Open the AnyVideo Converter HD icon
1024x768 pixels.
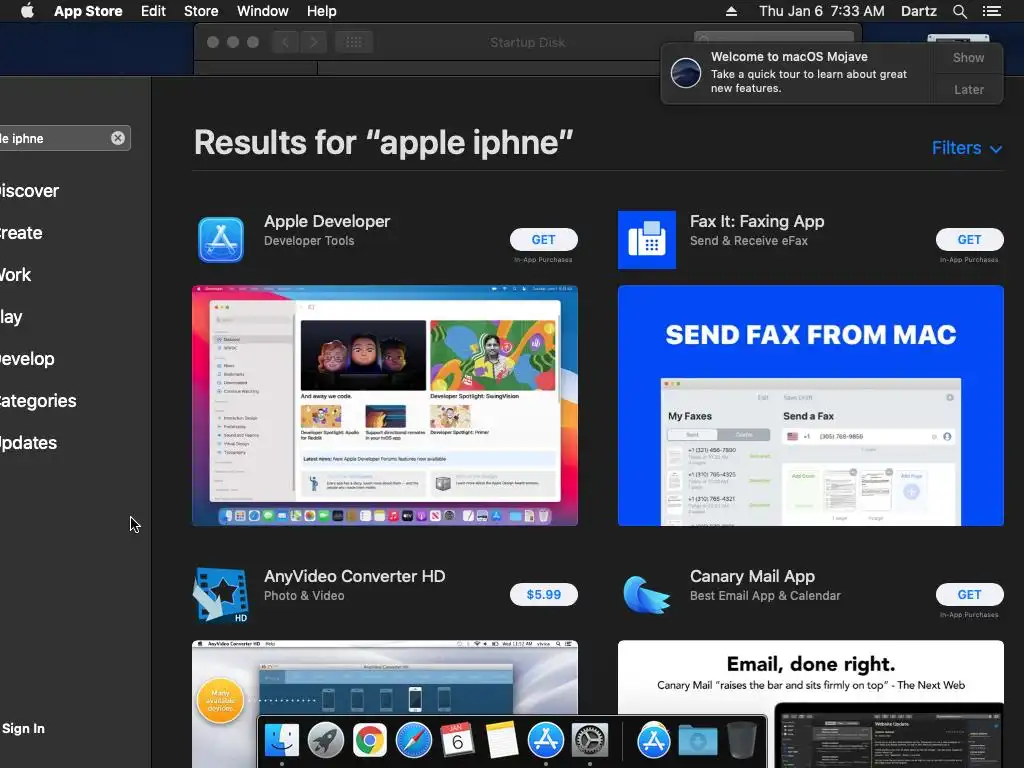221,594
